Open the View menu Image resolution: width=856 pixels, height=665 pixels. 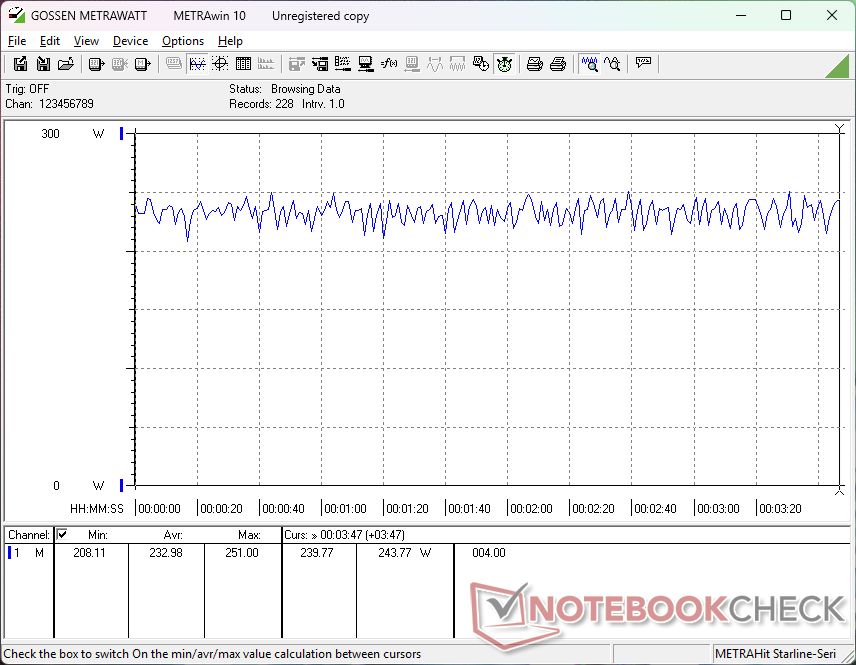point(86,41)
